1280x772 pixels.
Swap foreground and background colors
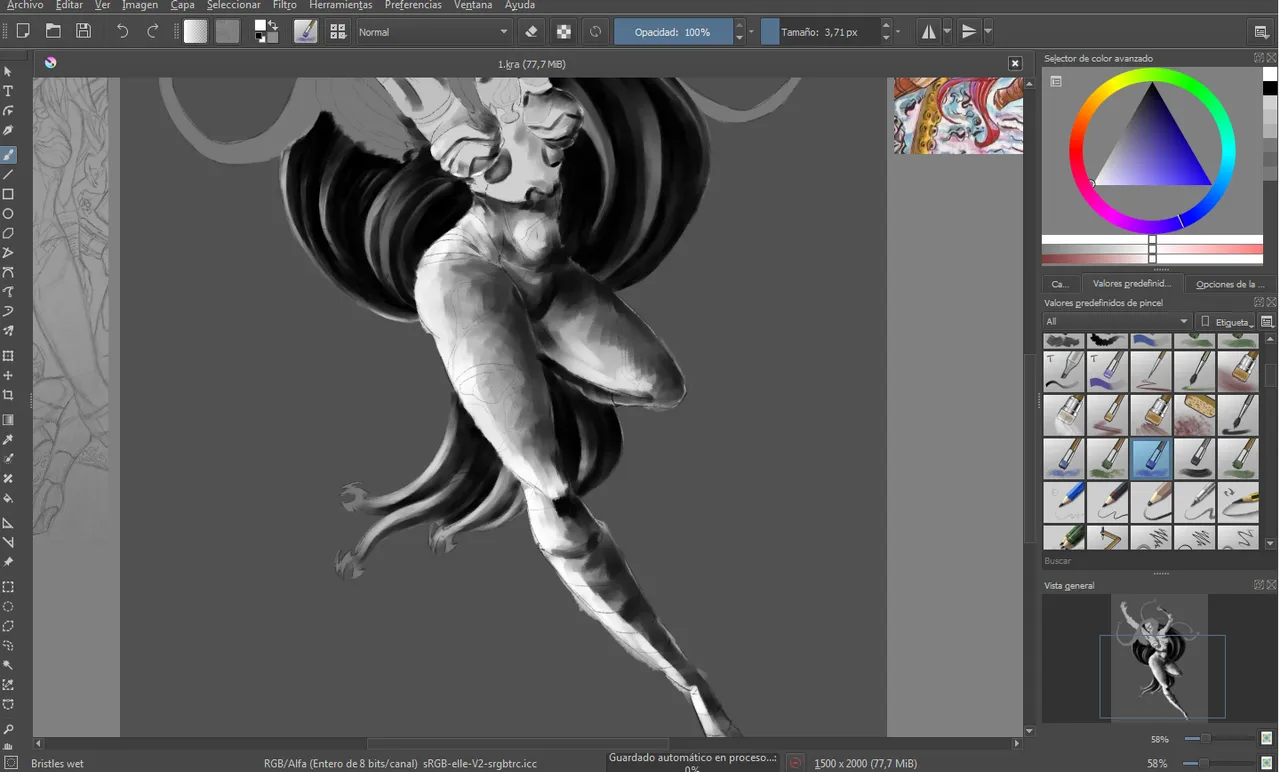[272, 25]
